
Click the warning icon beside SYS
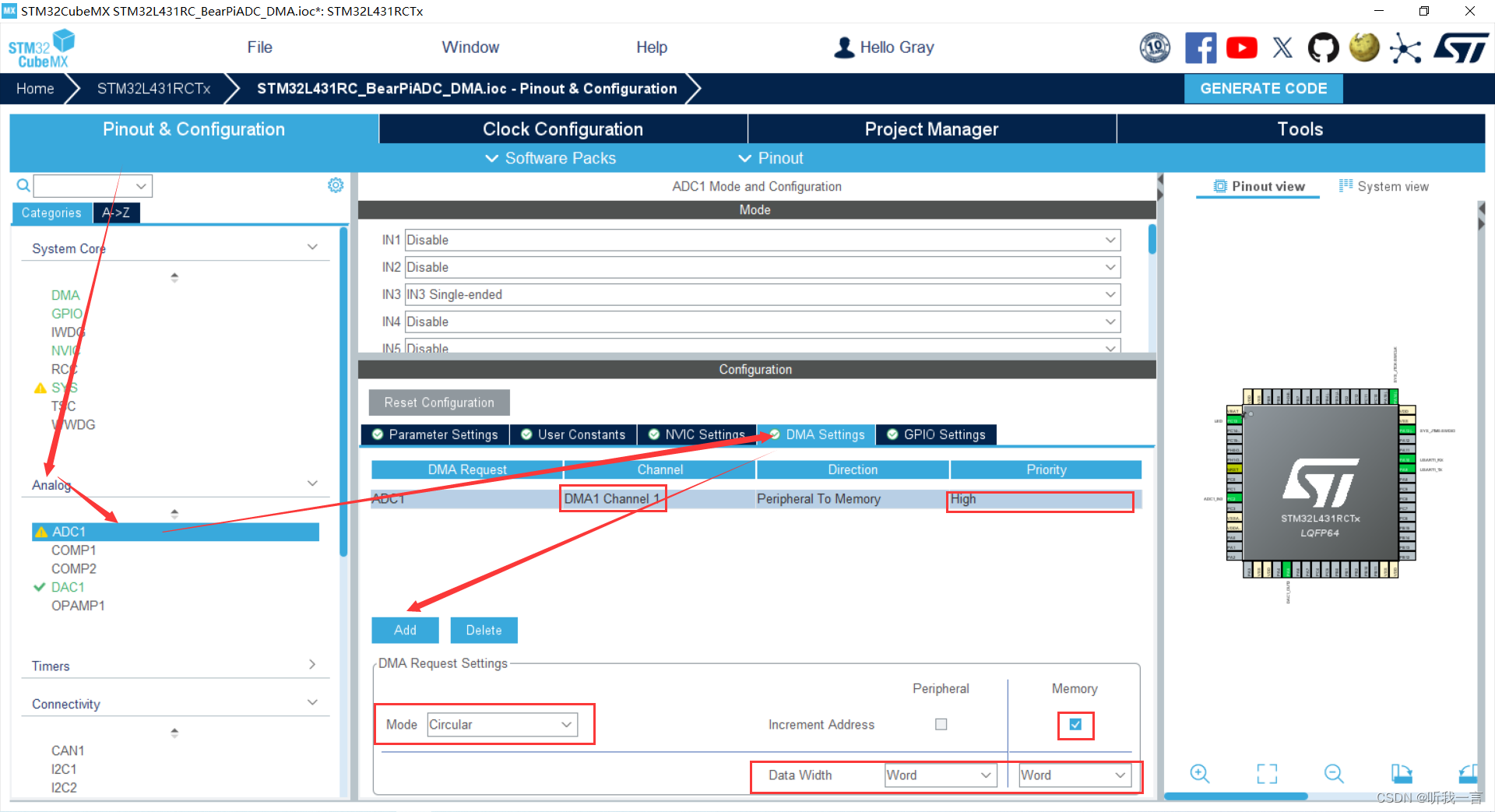click(x=40, y=388)
